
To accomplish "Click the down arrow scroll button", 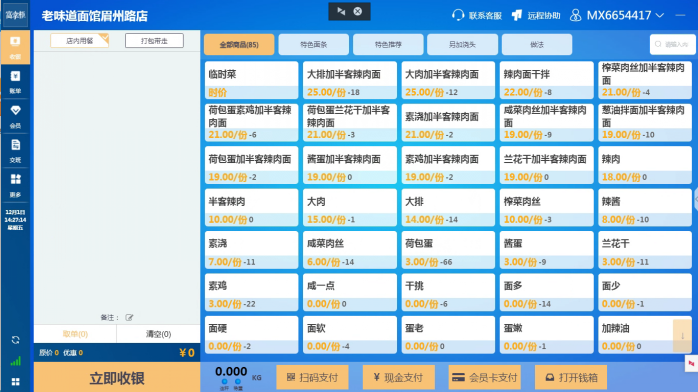I will [x=682, y=336].
